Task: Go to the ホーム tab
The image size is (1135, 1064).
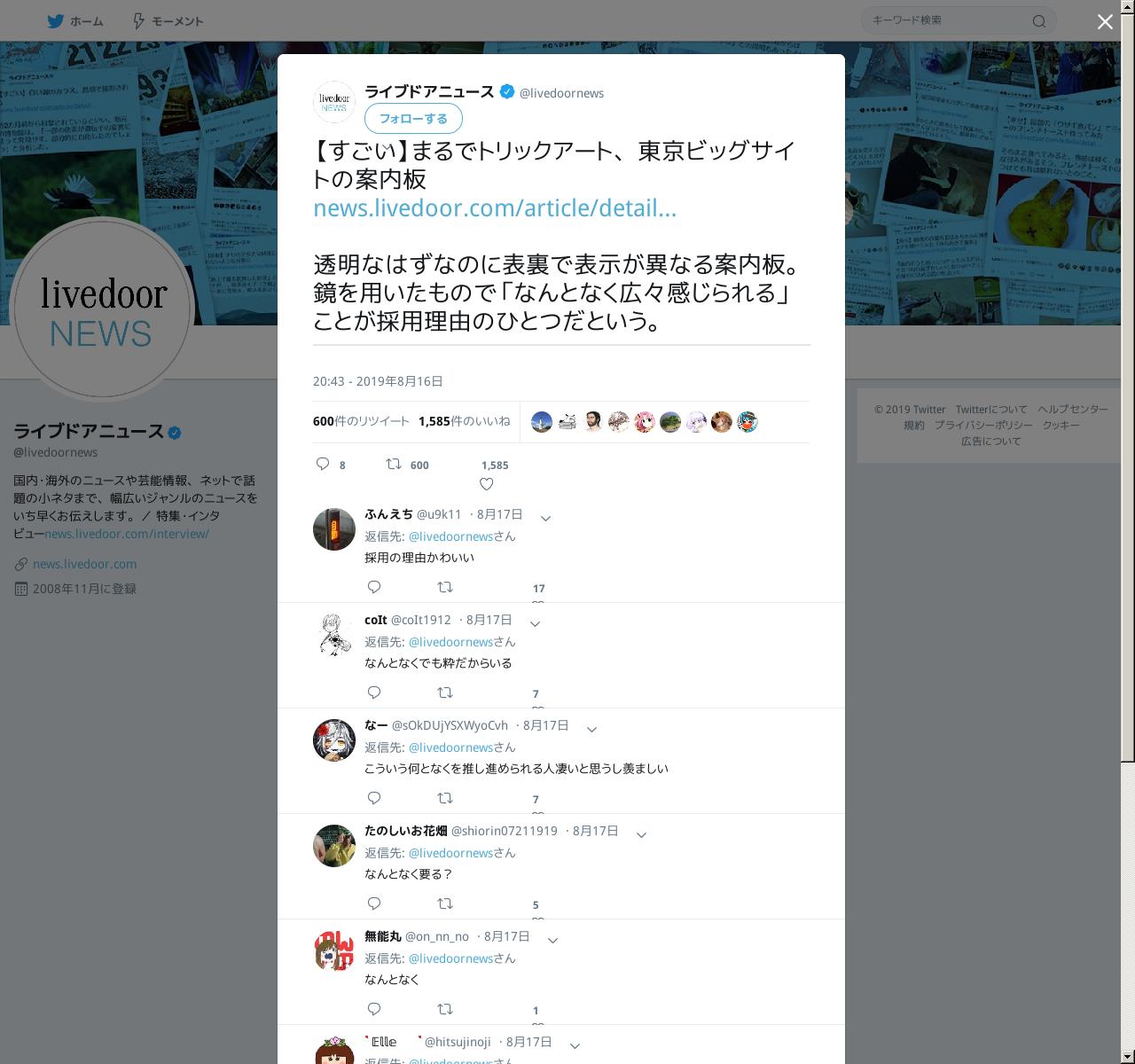Action: point(76,21)
